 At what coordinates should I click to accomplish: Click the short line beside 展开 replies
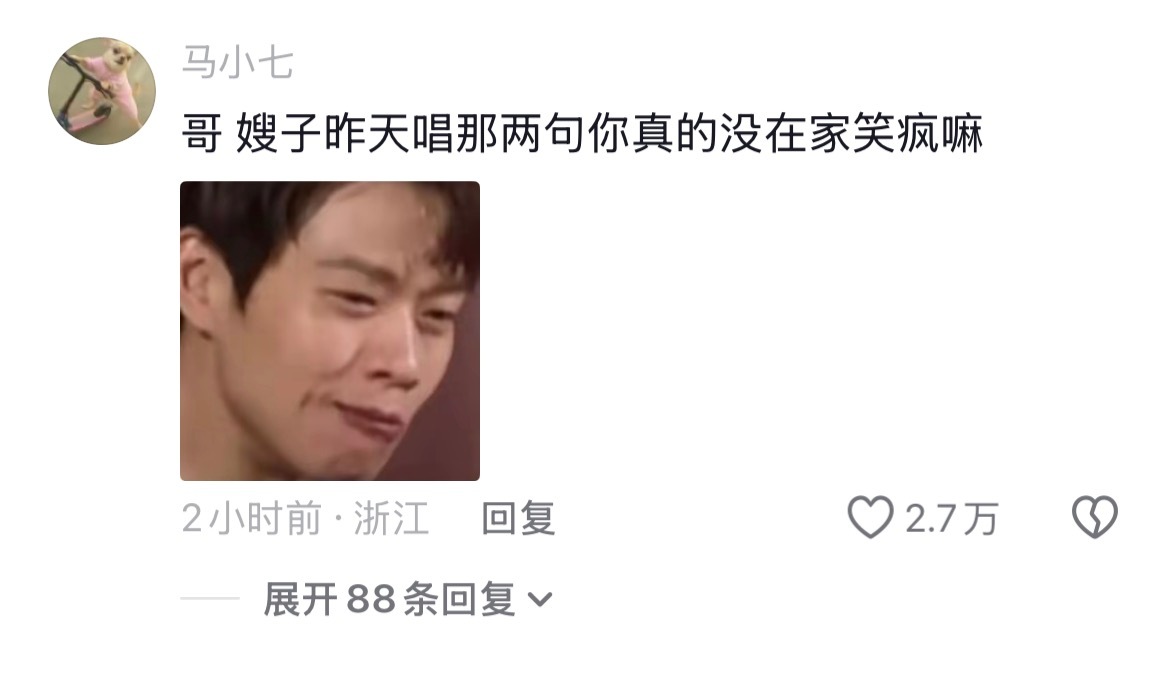(210, 598)
